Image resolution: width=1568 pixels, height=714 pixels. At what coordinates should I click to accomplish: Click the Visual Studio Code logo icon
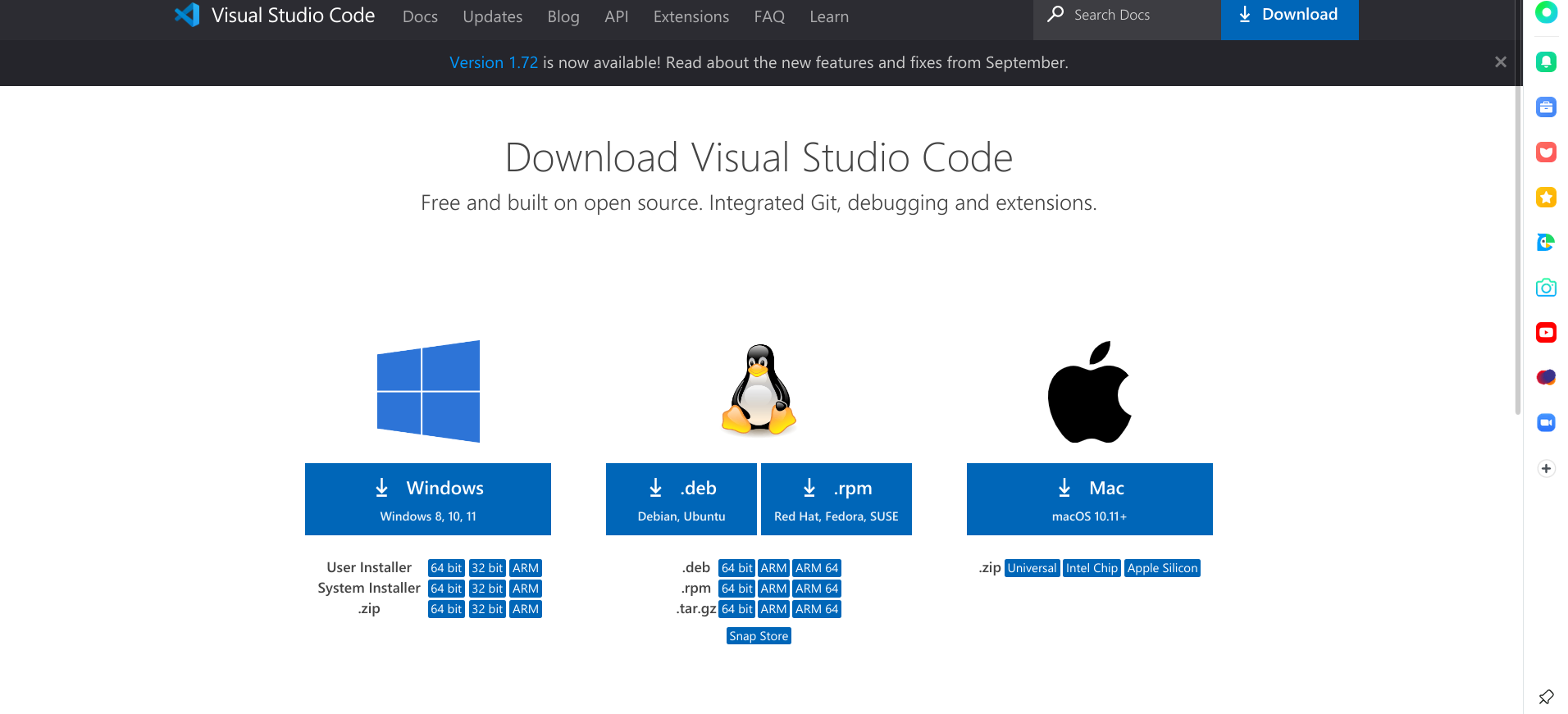[x=187, y=15]
